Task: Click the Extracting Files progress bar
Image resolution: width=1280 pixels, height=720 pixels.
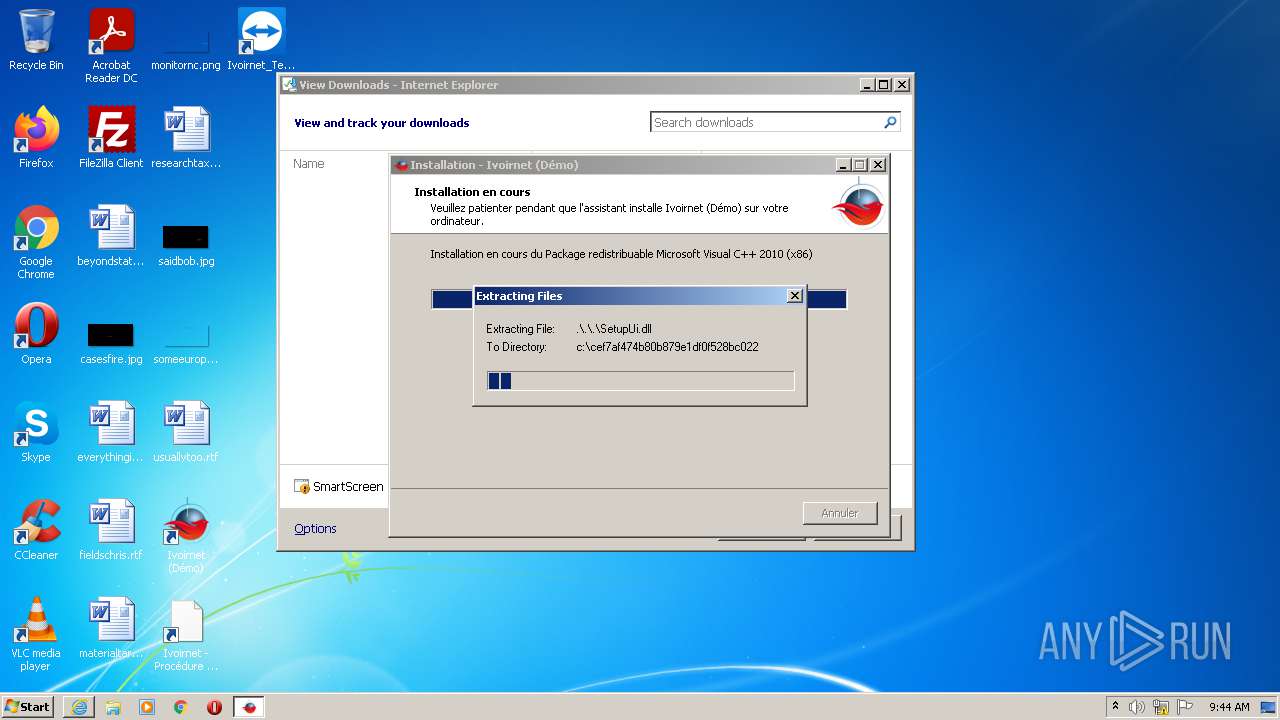Action: tap(640, 380)
